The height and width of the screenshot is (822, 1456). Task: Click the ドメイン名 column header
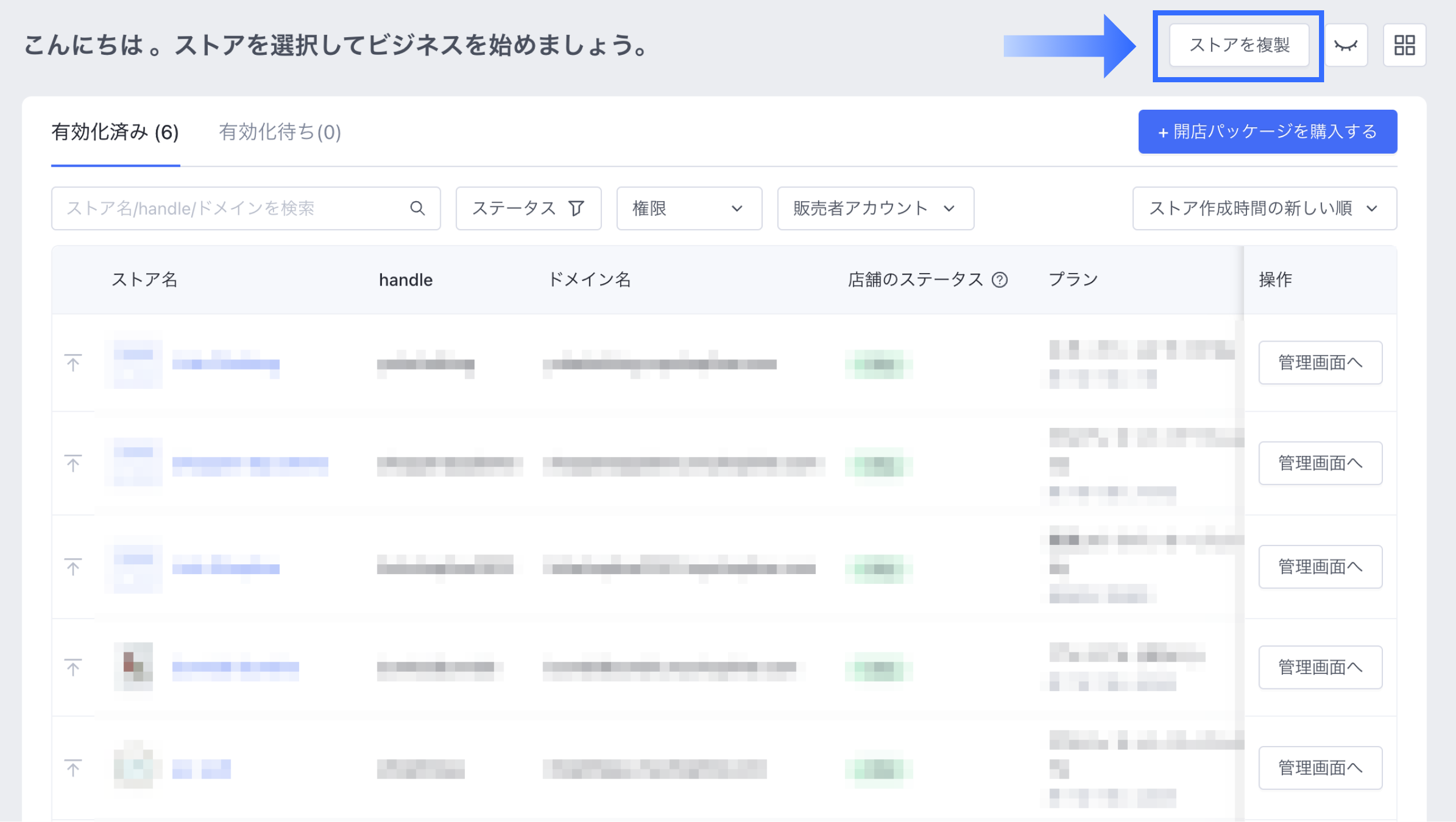pyautogui.click(x=589, y=280)
